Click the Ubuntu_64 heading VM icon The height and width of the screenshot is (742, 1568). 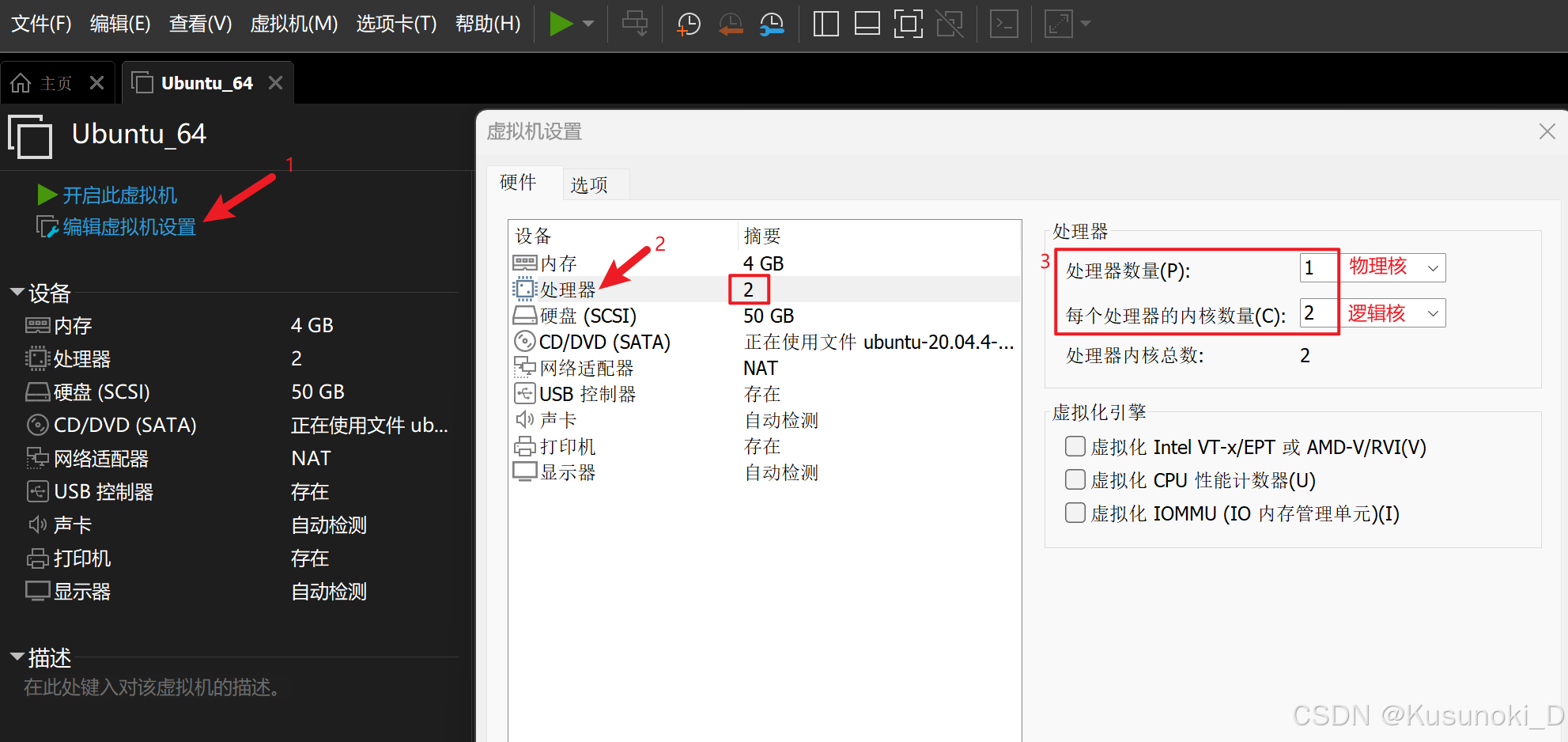(x=30, y=136)
